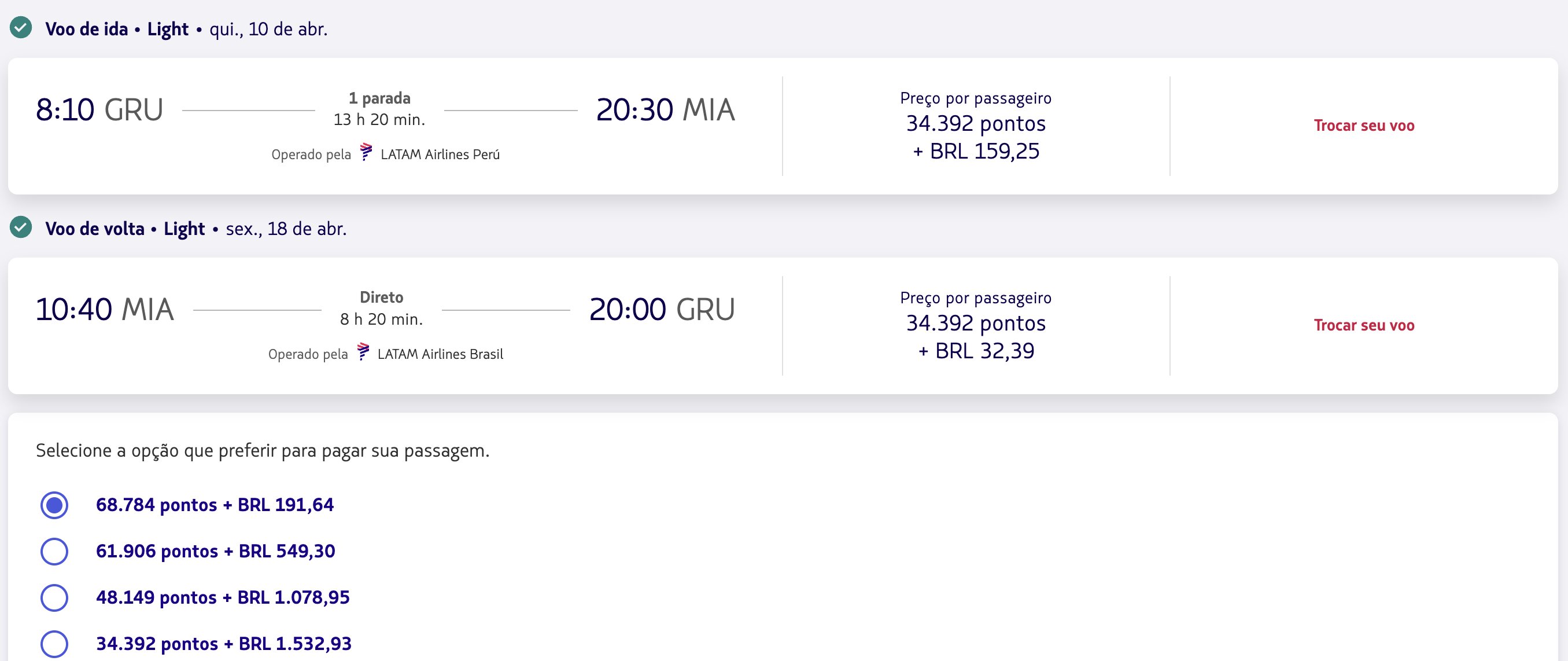Viewport: 1568px width, 661px height.
Task: Select the 68.784 pontos + BRL 191,64 option
Action: pyautogui.click(x=54, y=505)
